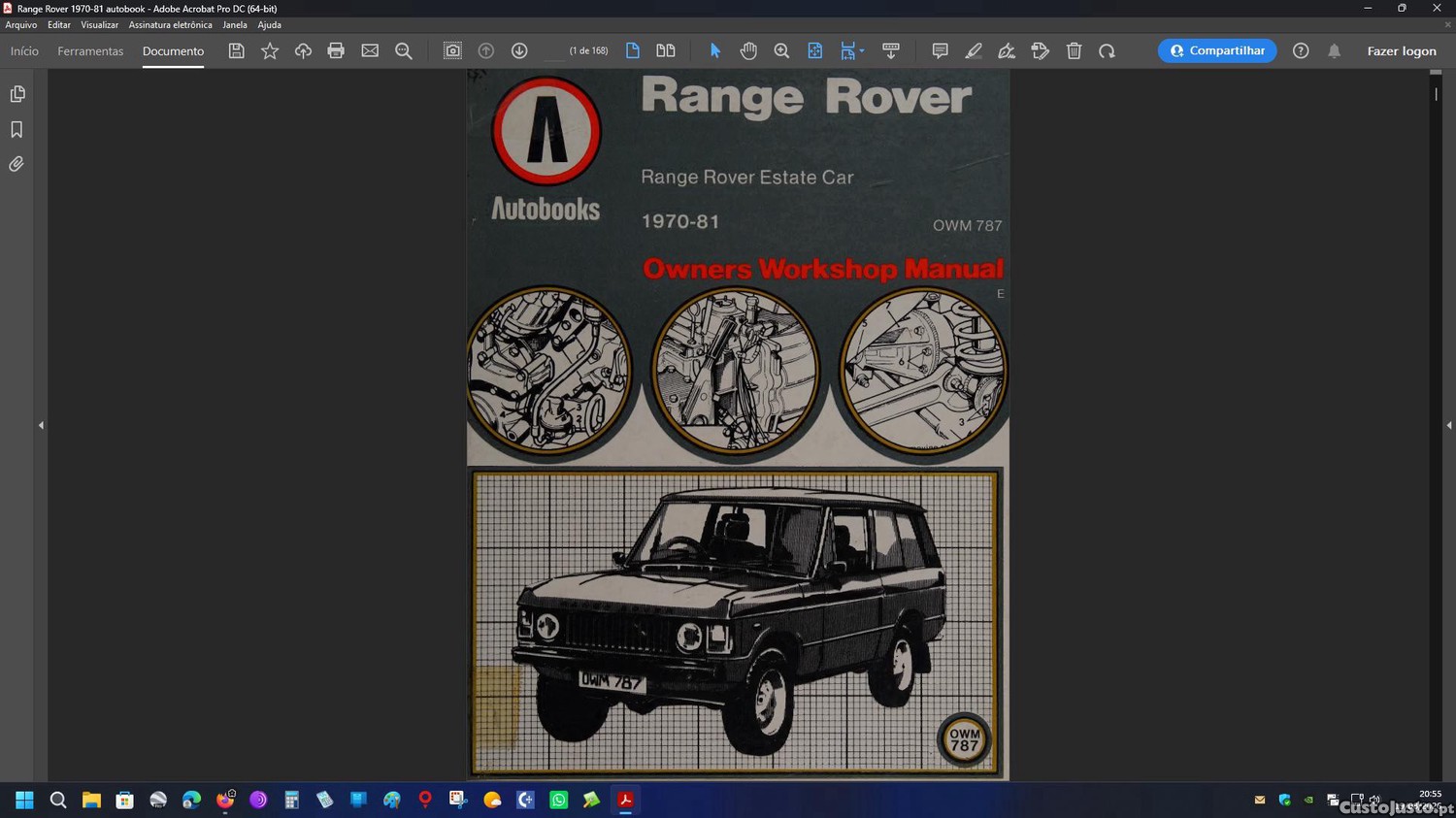The height and width of the screenshot is (818, 1456).
Task: Open Windows taskbar search
Action: tap(58, 800)
